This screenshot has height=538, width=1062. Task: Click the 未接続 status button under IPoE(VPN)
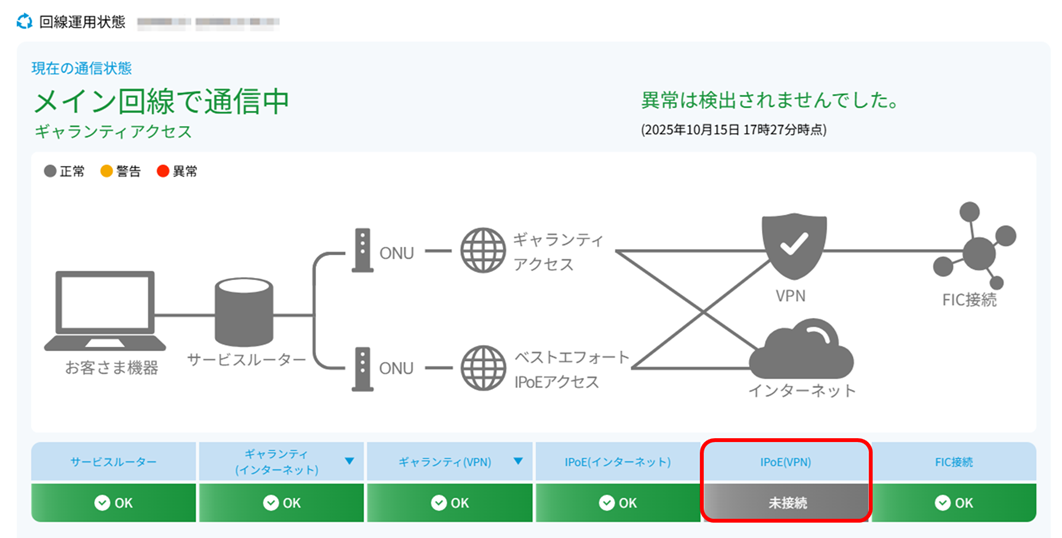pos(786,503)
